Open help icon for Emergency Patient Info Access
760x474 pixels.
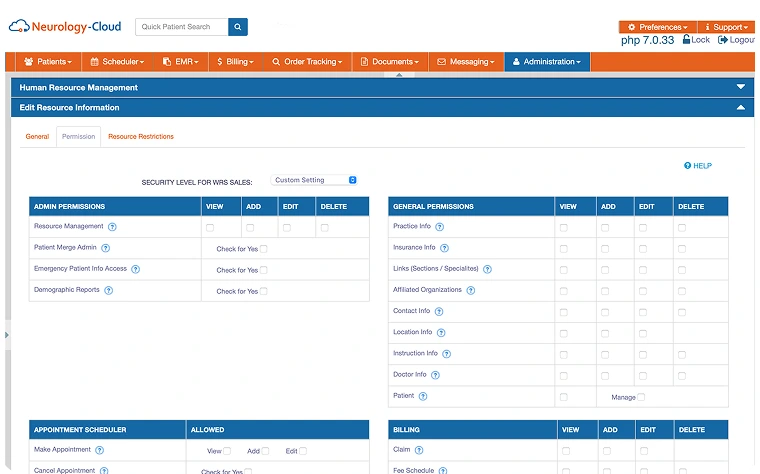click(x=135, y=269)
